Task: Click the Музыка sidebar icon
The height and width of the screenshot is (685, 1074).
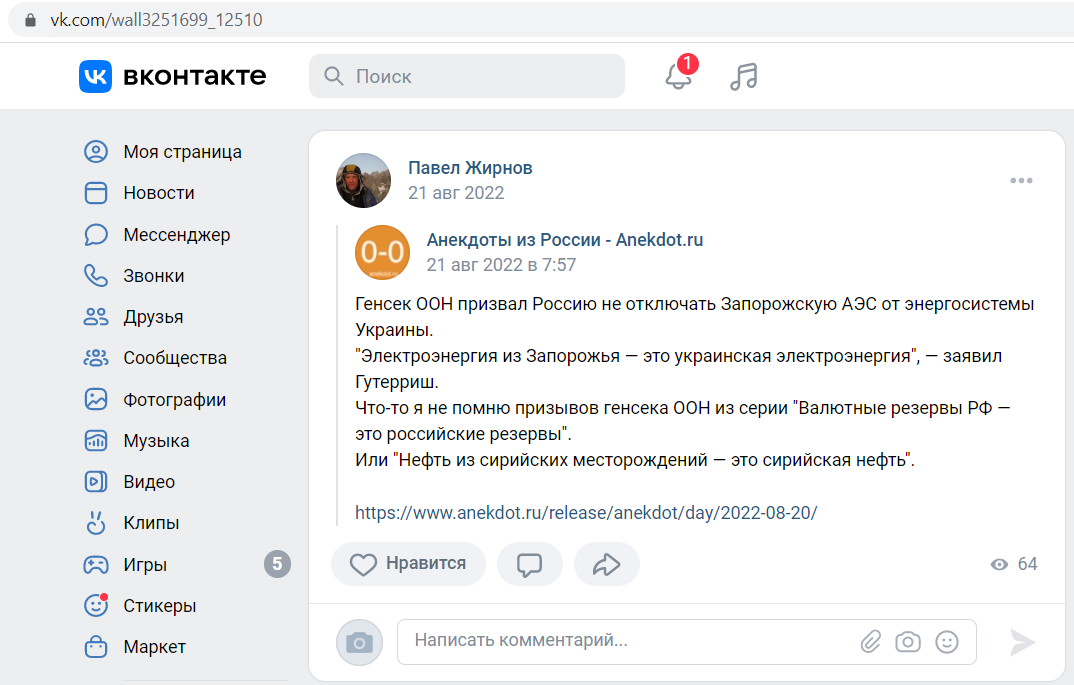Action: 96,440
